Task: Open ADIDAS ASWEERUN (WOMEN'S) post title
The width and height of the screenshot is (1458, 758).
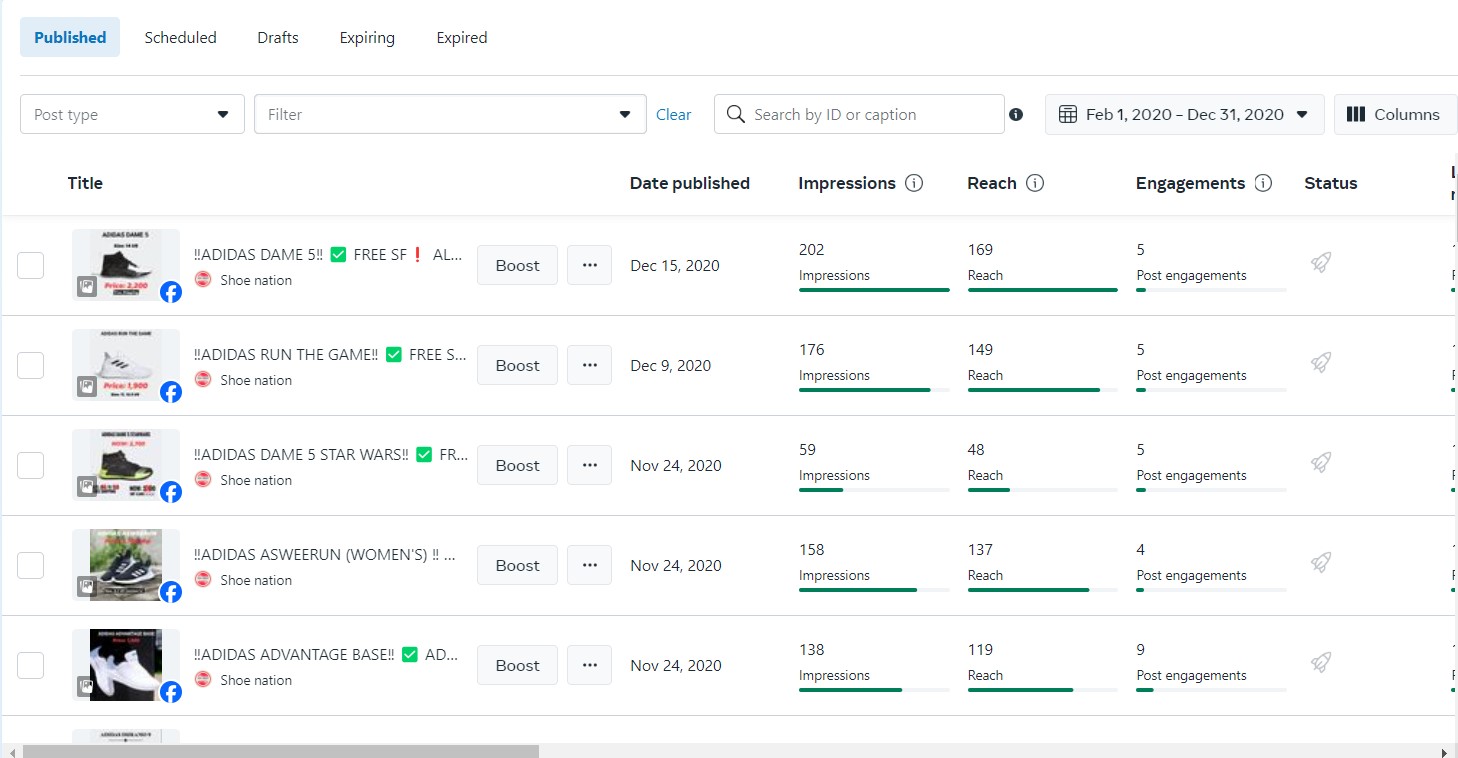Action: point(325,555)
